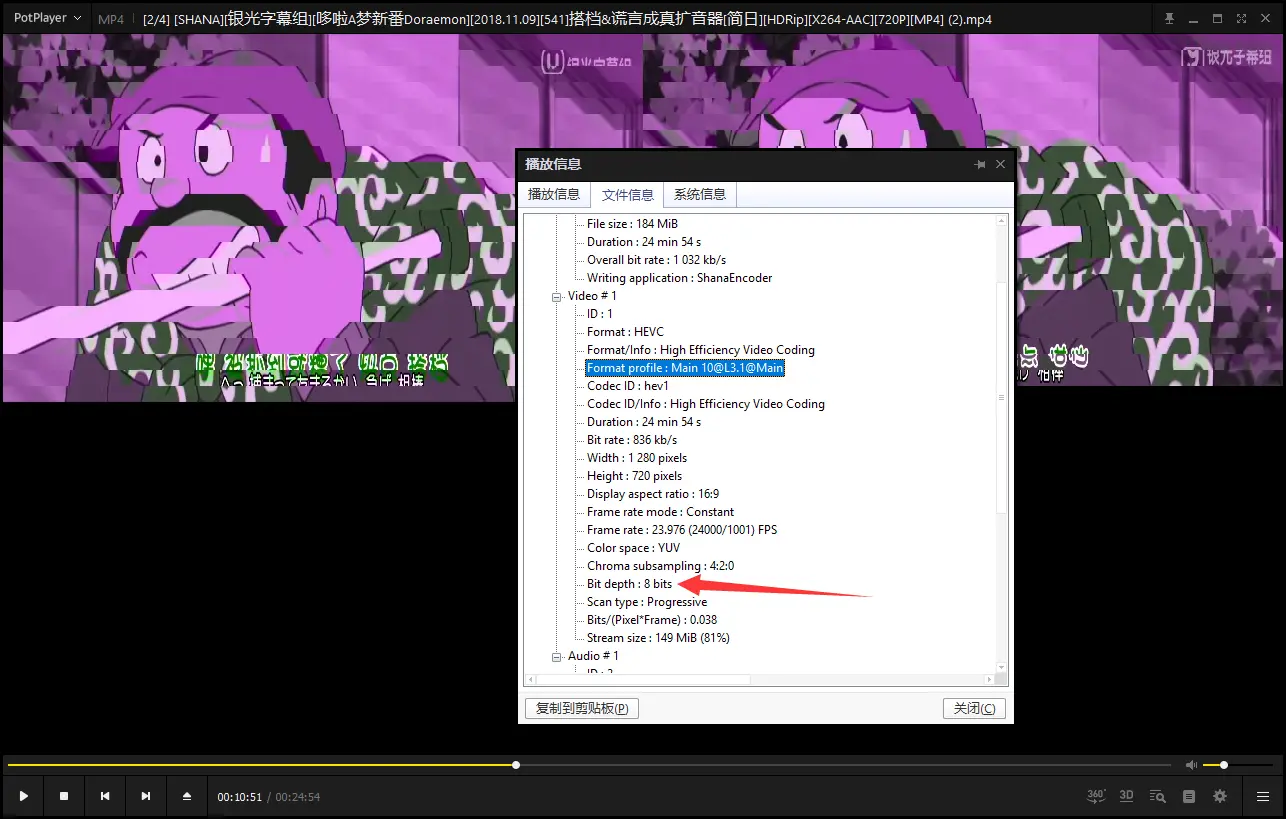Select the 'Format : HEVC' row
Image resolution: width=1286 pixels, height=819 pixels.
coord(625,332)
